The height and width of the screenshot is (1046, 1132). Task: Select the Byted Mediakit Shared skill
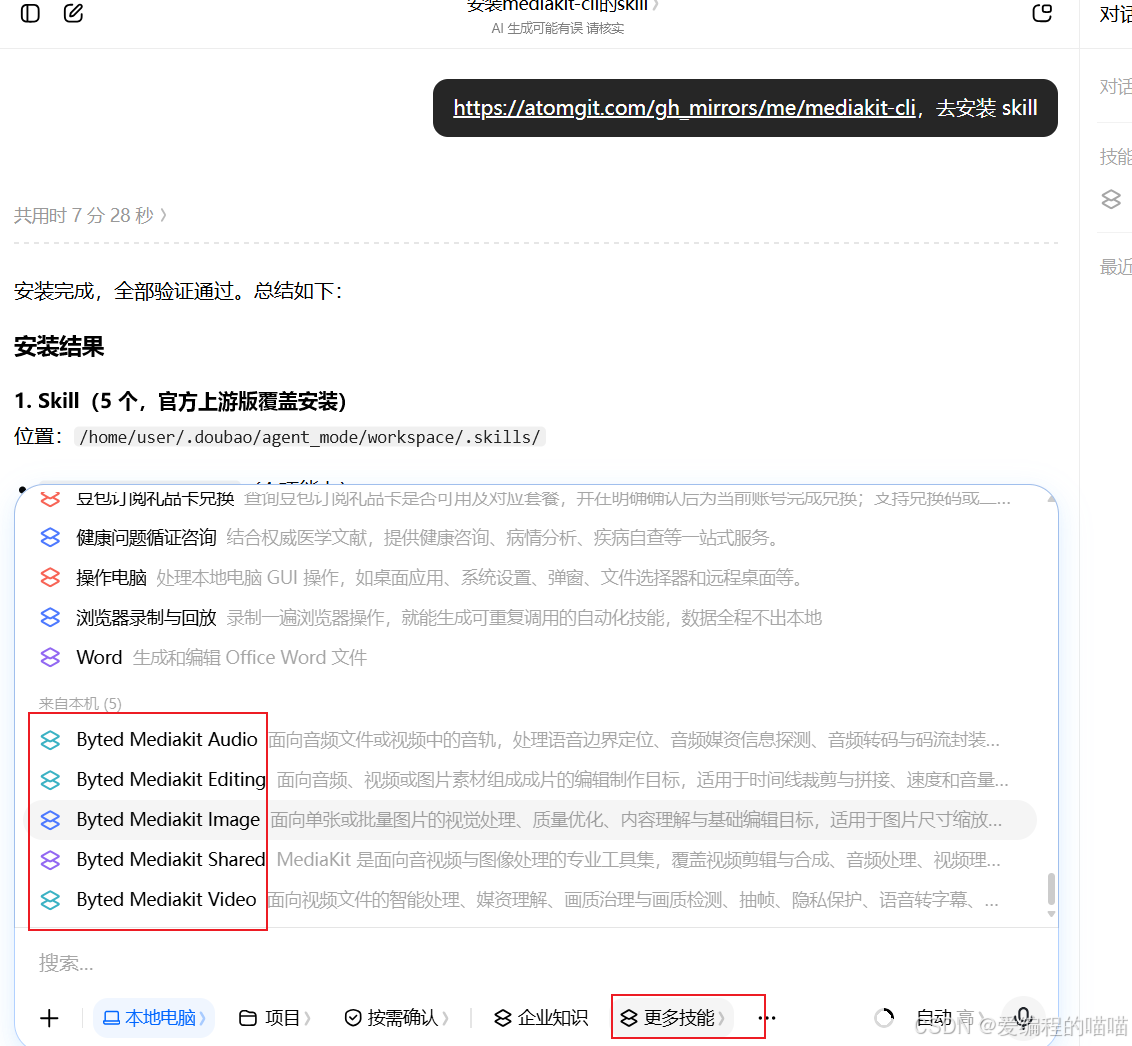coord(533,860)
